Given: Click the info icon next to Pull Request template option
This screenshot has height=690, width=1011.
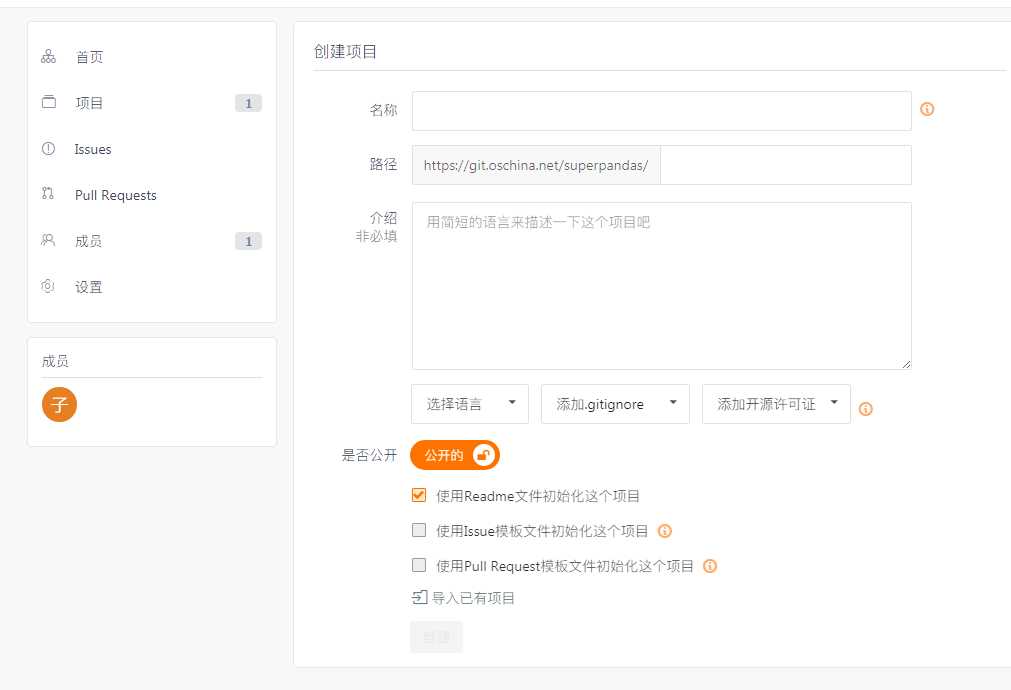Looking at the screenshot, I should [x=710, y=566].
